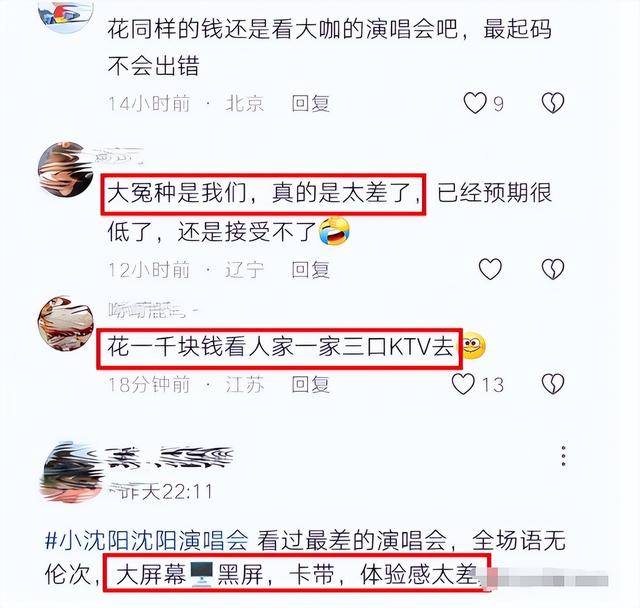Dislike the Beijing comment using broken heart
Viewport: 640px width, 608px height.
coord(553,103)
